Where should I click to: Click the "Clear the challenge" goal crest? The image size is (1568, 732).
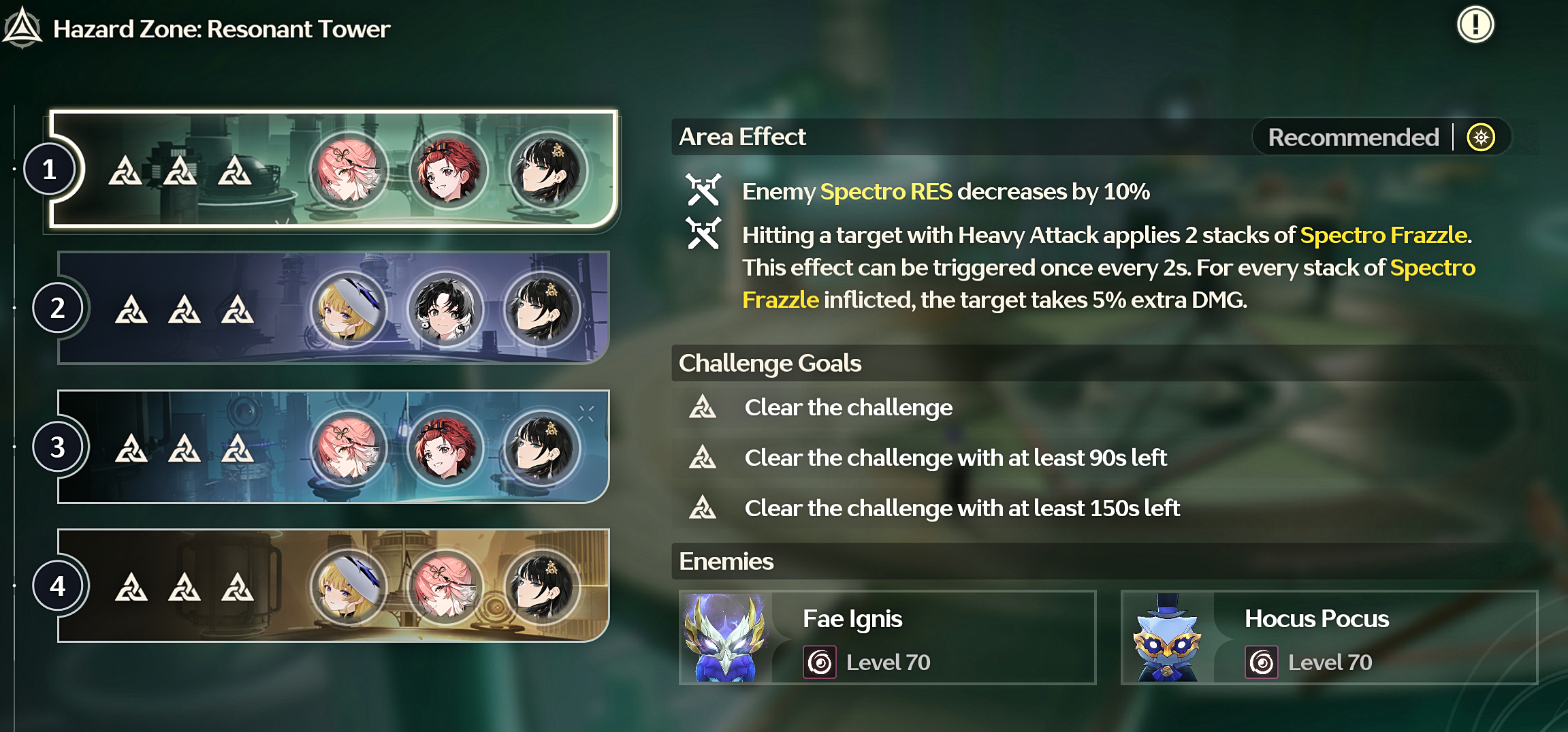[703, 407]
